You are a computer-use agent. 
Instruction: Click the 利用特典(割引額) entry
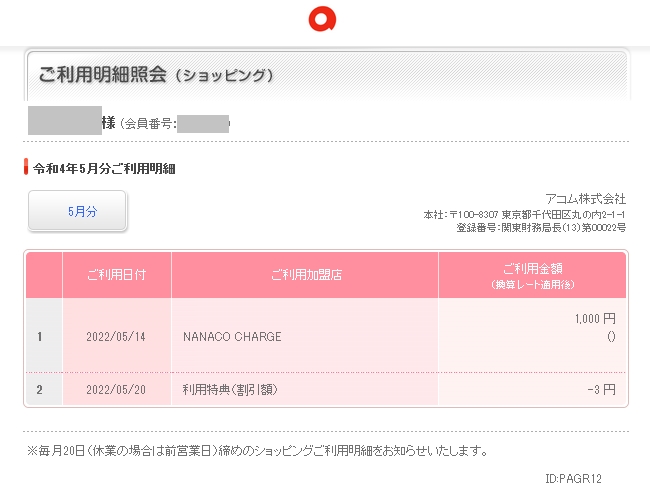tap(231, 389)
